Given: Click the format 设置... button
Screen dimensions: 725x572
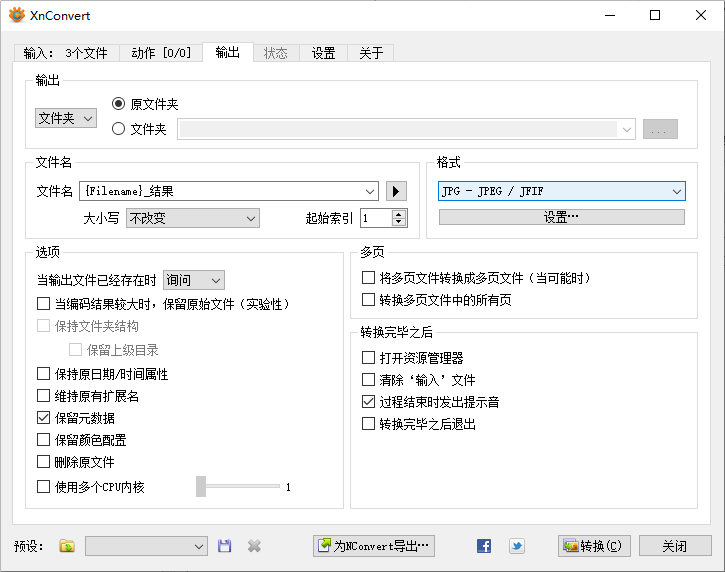Looking at the screenshot, I should (562, 217).
